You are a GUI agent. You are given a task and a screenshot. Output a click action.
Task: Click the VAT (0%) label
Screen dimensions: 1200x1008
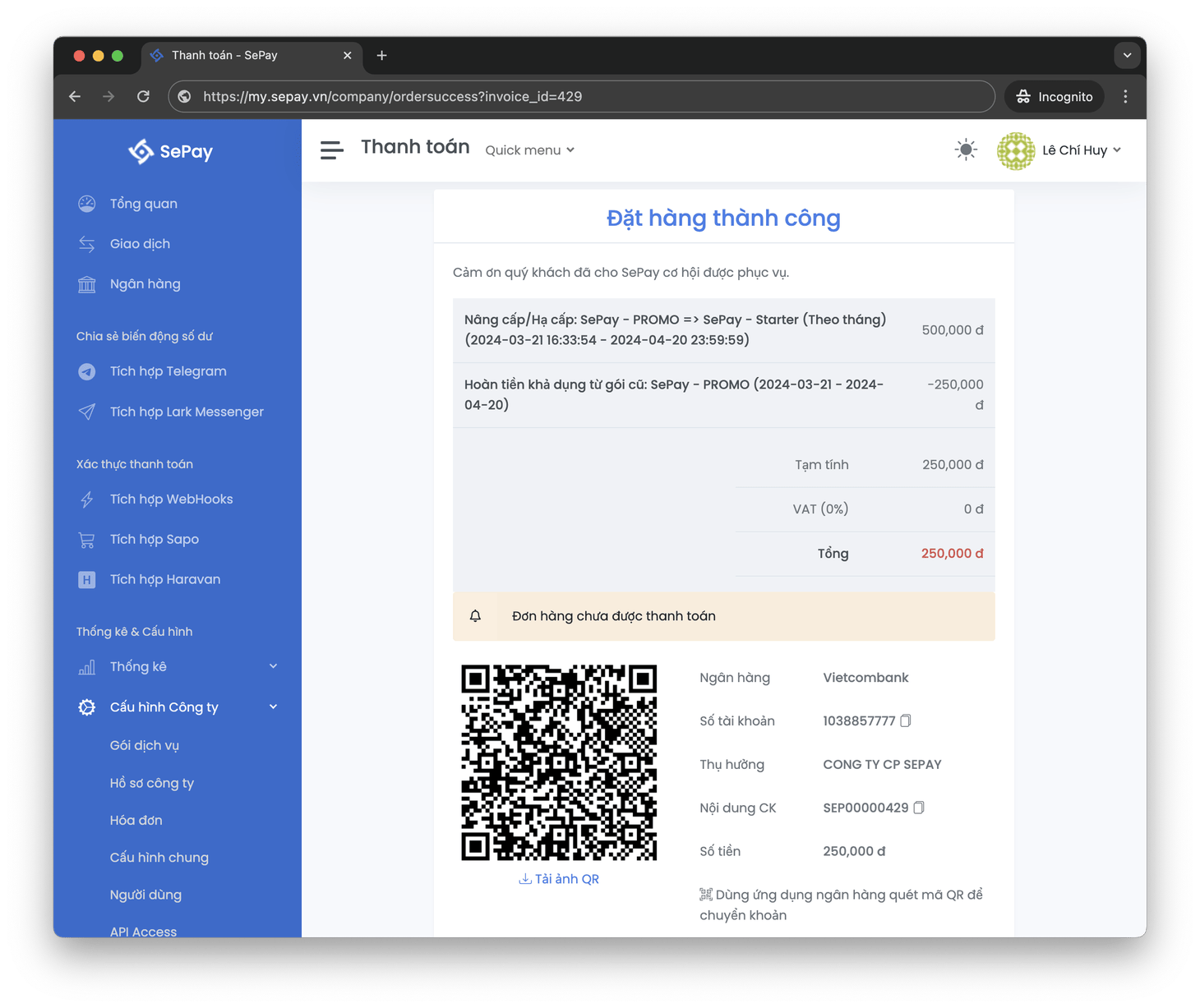point(820,509)
